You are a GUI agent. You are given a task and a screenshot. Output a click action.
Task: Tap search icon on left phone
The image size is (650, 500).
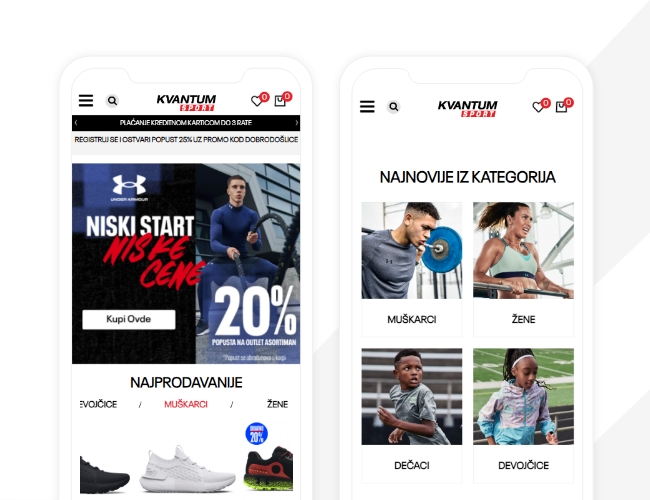(x=112, y=100)
